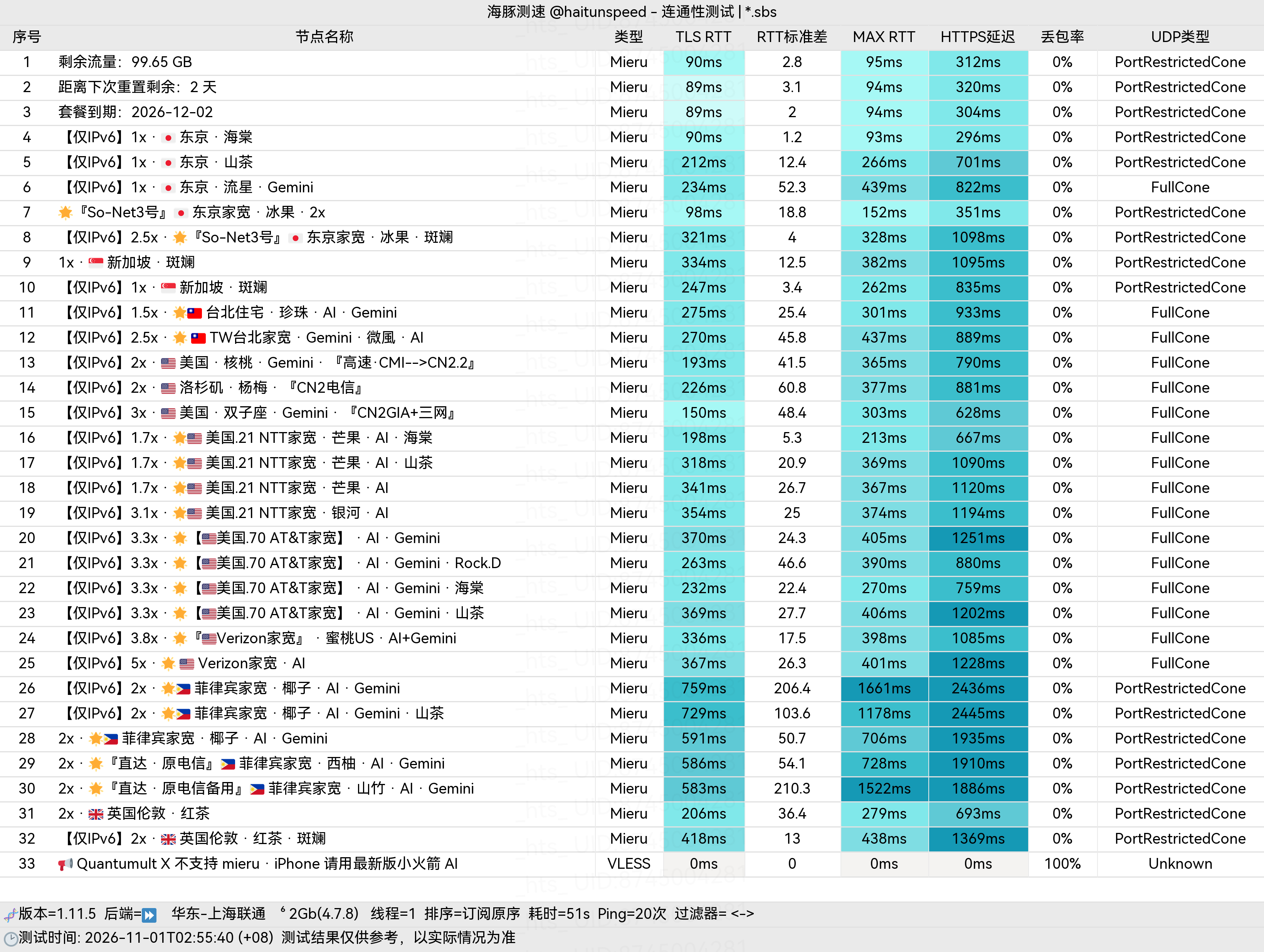This screenshot has width=1264, height=952.
Task: Click the star icon in row 25
Action: click(168, 663)
